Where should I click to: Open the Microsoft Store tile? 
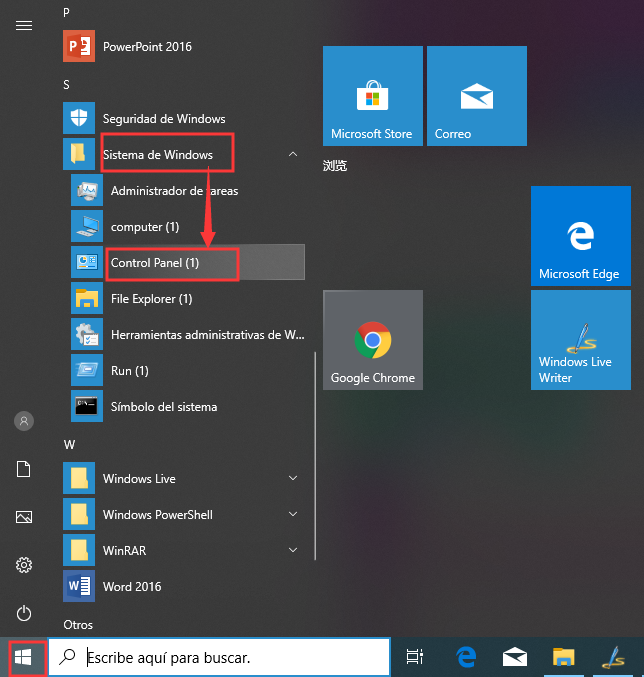click(x=373, y=96)
